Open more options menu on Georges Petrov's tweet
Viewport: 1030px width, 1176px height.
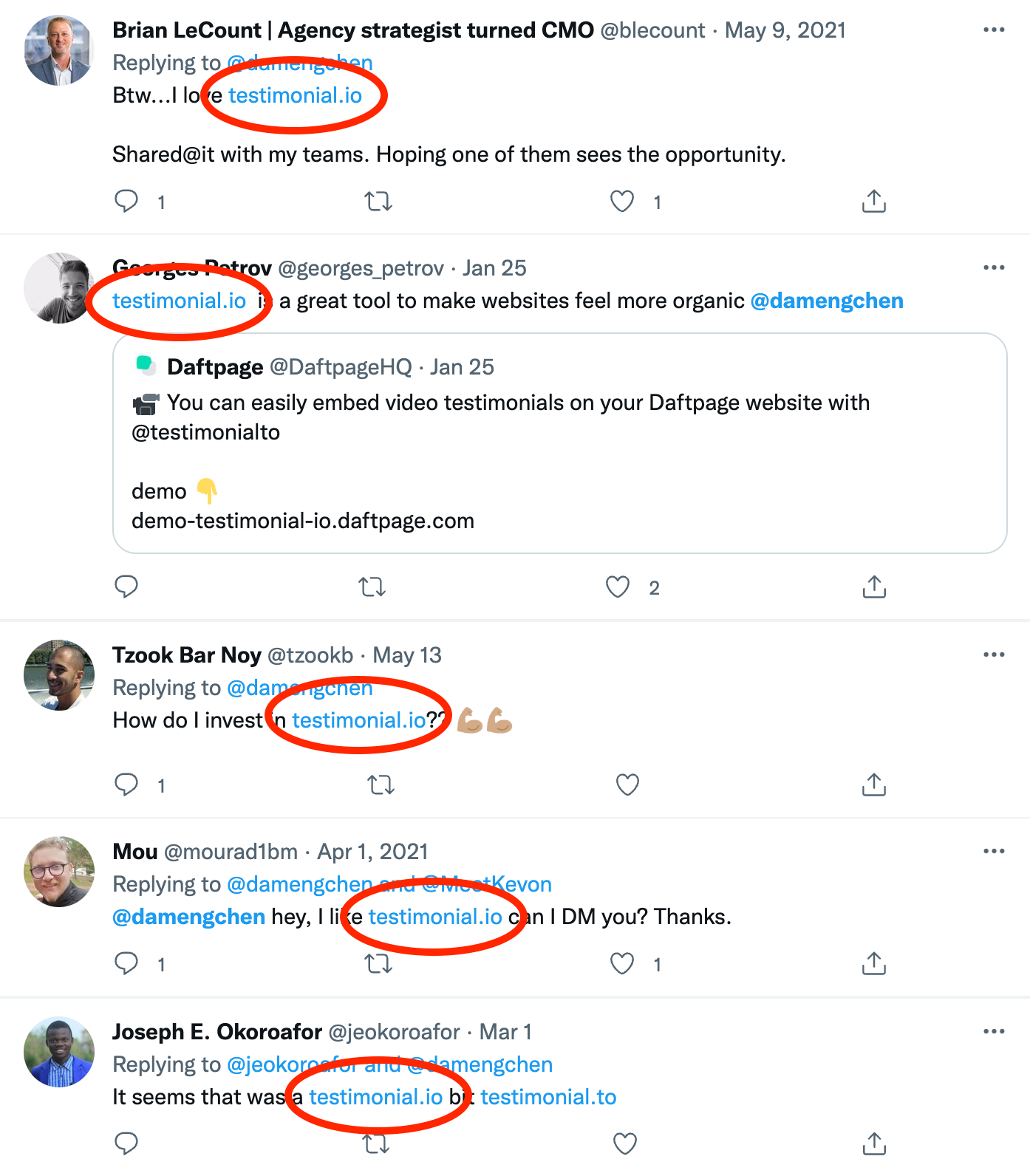click(x=994, y=268)
